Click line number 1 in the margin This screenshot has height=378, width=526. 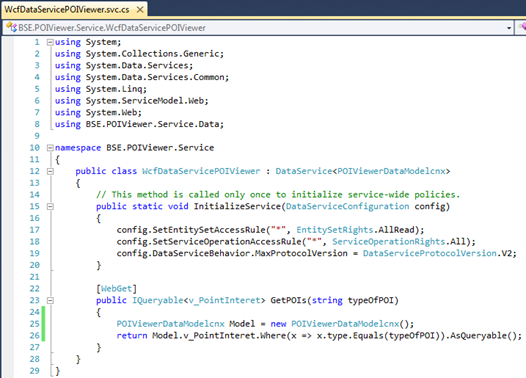[37, 42]
